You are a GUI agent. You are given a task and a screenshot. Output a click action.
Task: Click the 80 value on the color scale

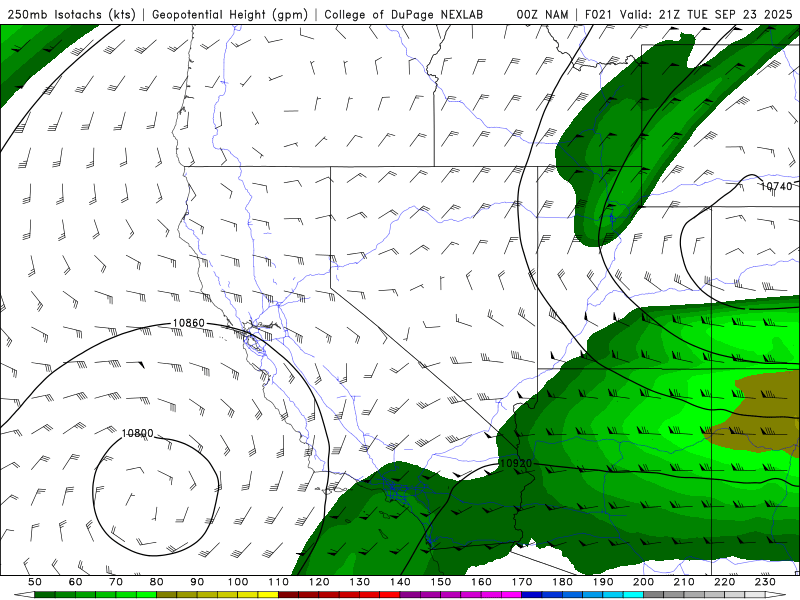pos(157,582)
